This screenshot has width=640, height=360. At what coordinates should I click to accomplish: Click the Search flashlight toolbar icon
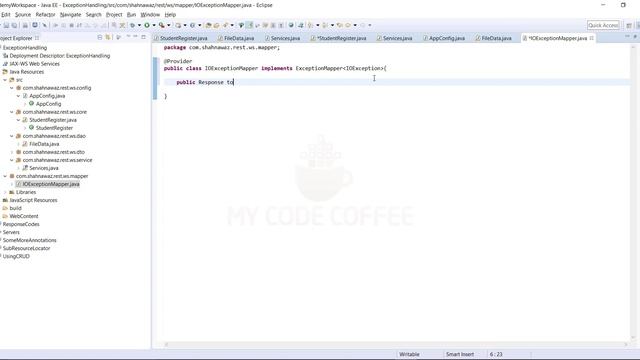click(225, 25)
